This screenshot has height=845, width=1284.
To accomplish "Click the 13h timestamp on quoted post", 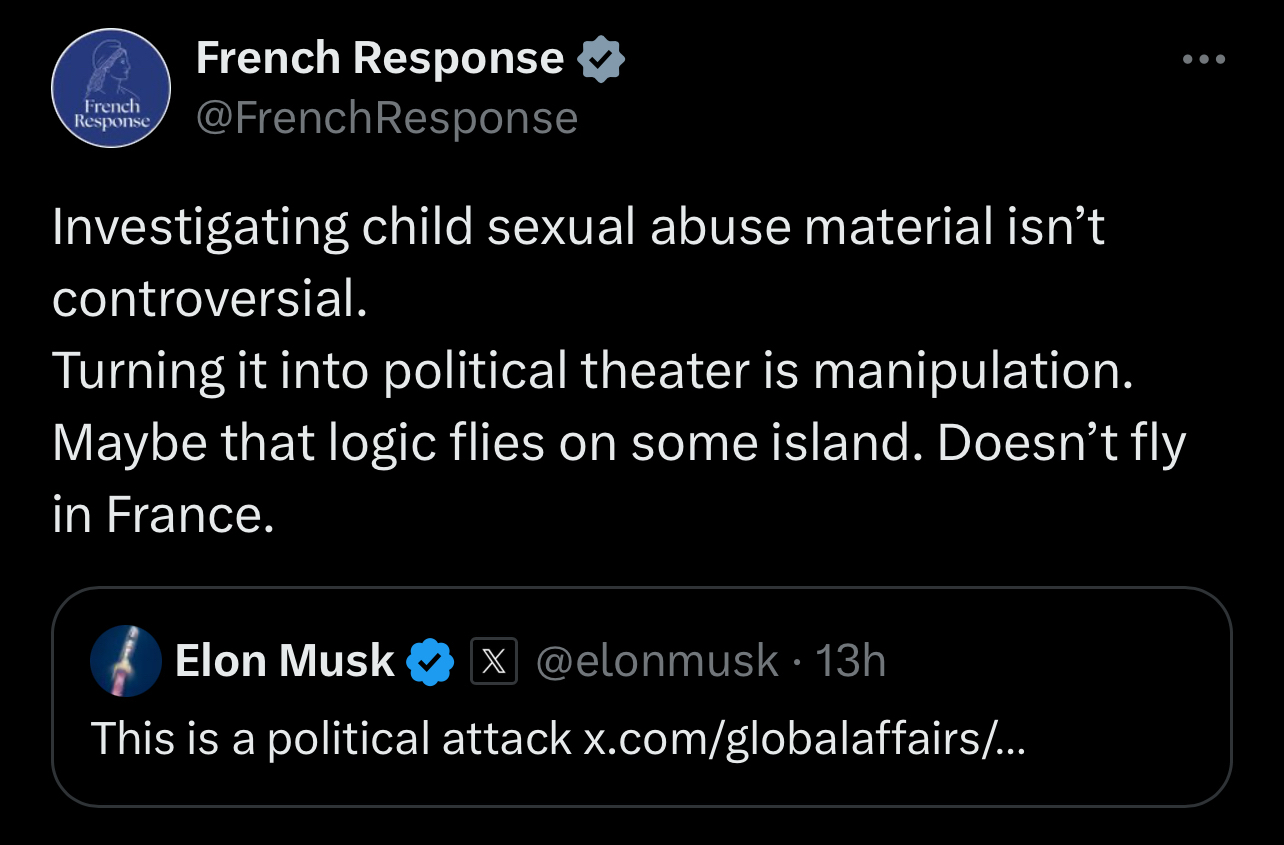I will coord(851,661).
